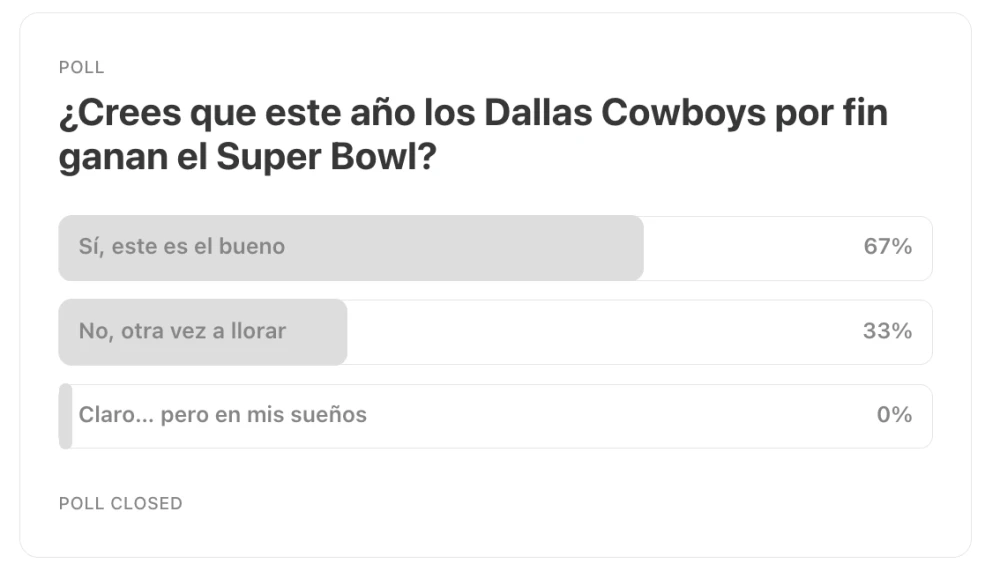
Task: Click the thin gray sliver on the 0% bar
Action: 65,415
